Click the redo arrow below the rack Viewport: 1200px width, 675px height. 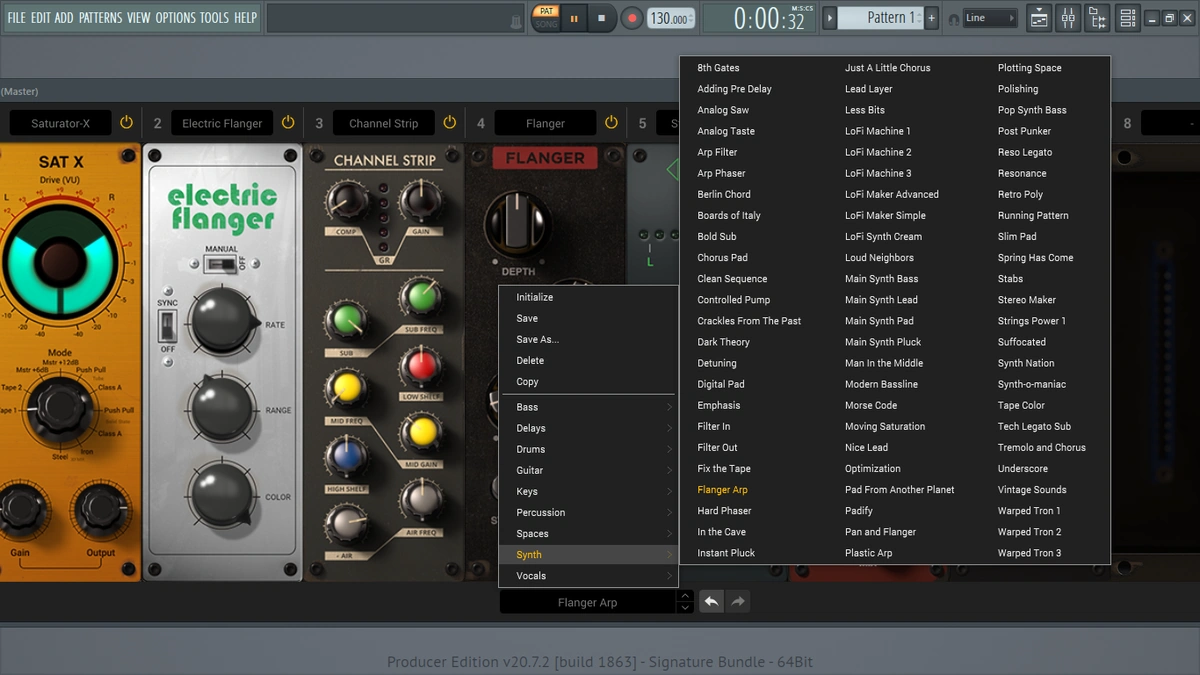click(737, 602)
